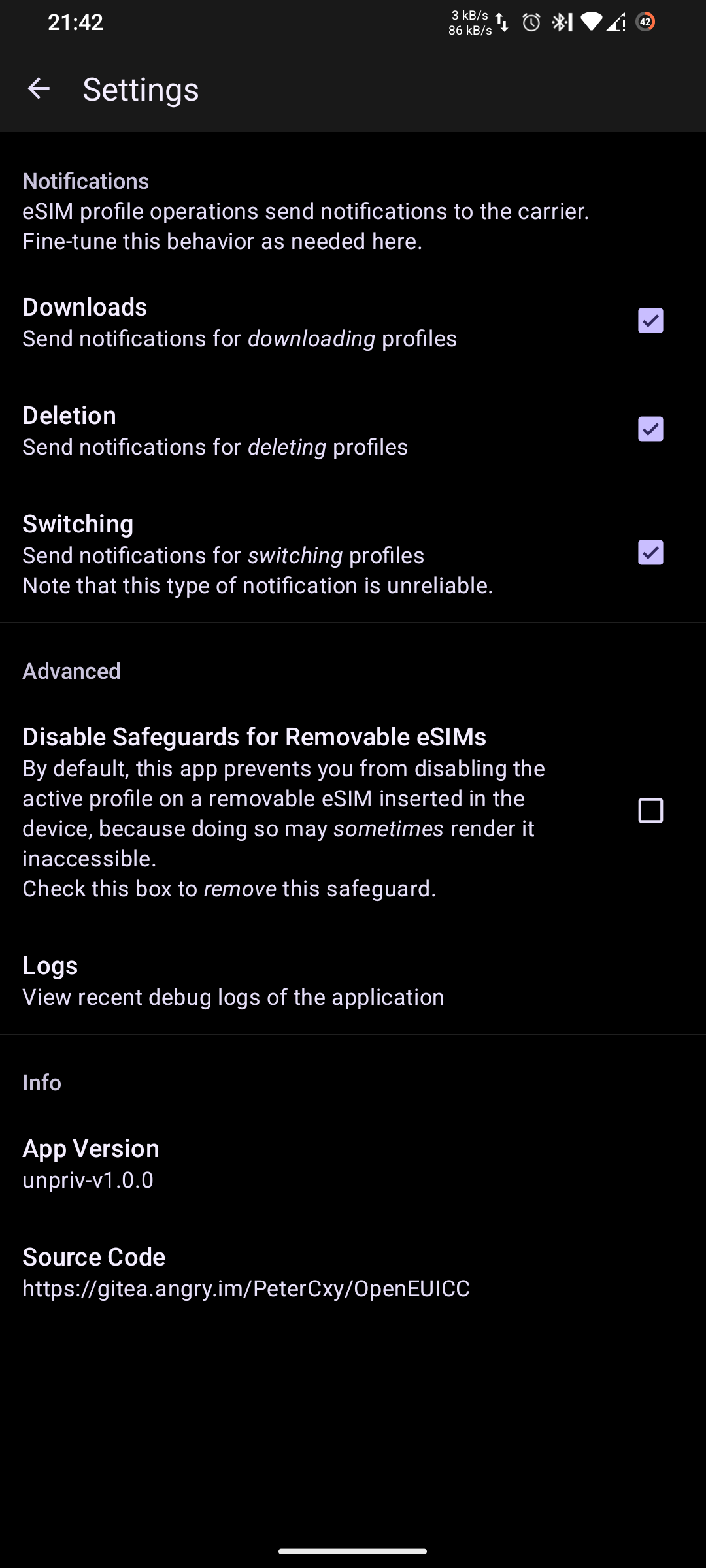Tap the Bluetooth status bar icon

[x=561, y=23]
